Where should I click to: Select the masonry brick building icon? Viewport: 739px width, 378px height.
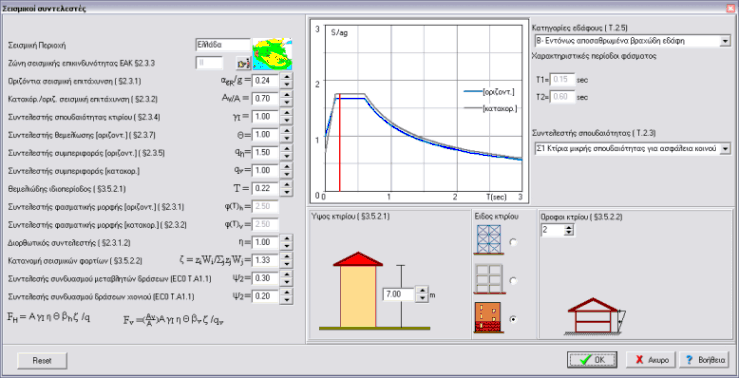(x=489, y=318)
